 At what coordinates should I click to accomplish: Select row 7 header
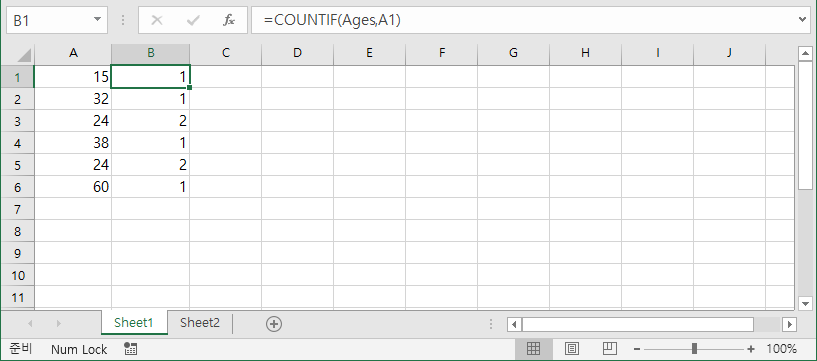(17, 209)
